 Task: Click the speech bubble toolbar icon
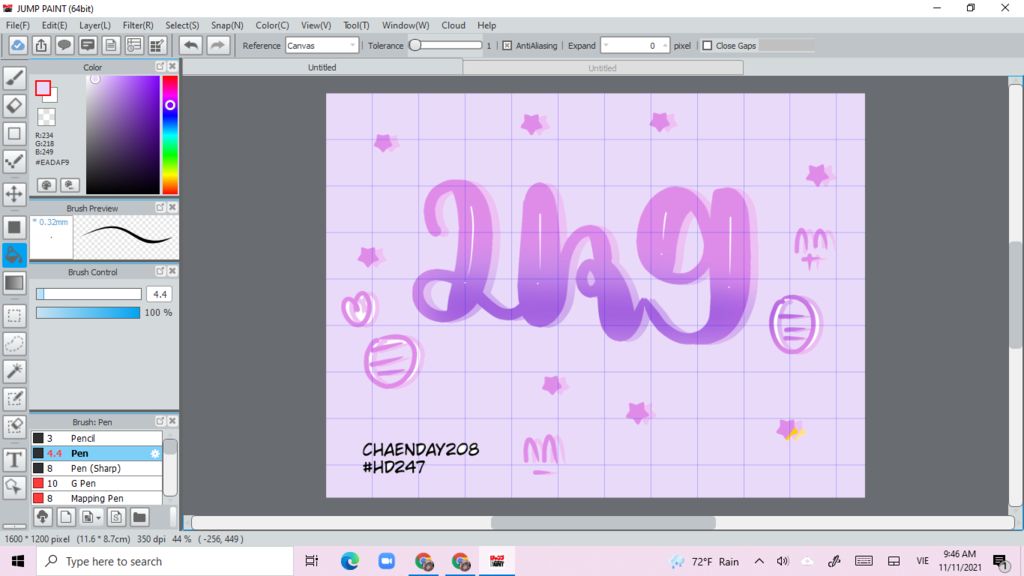pos(64,45)
